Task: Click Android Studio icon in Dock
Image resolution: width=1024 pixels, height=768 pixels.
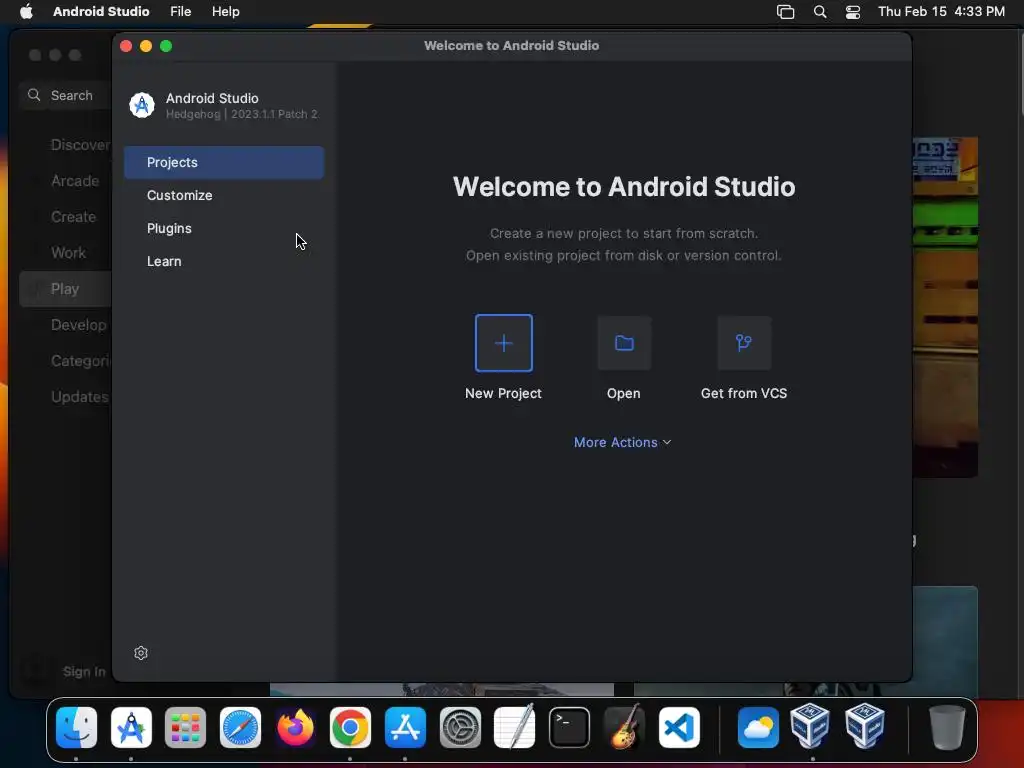Action: point(131,728)
